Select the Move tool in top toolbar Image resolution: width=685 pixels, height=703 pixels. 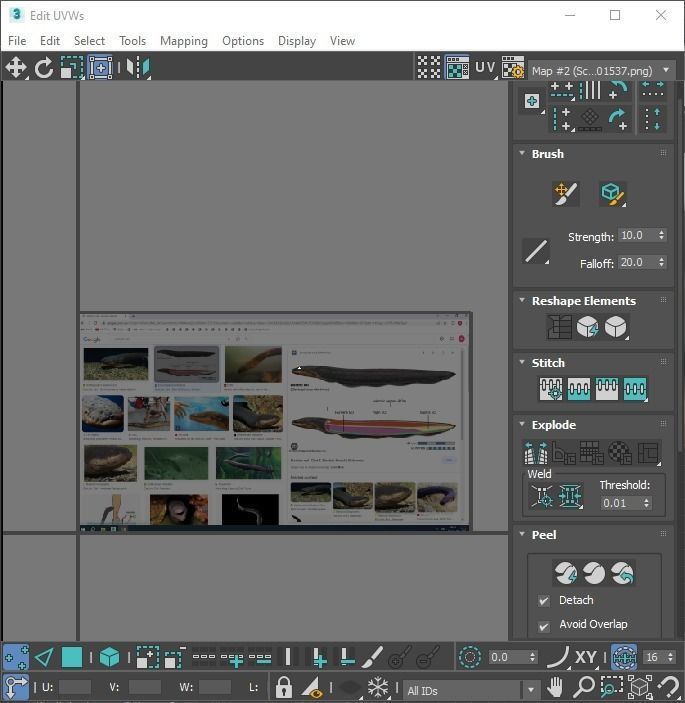tap(16, 67)
